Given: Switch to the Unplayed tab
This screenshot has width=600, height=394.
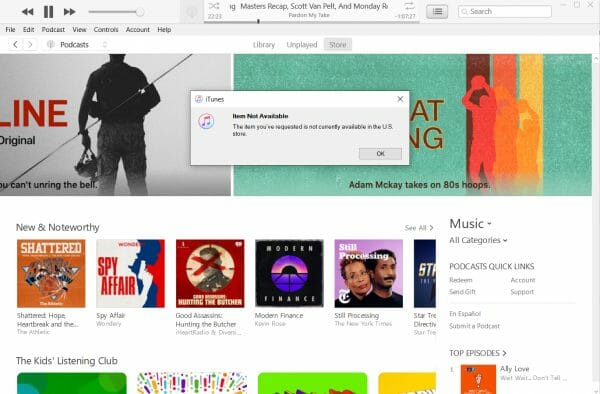Looking at the screenshot, I should point(302,45).
